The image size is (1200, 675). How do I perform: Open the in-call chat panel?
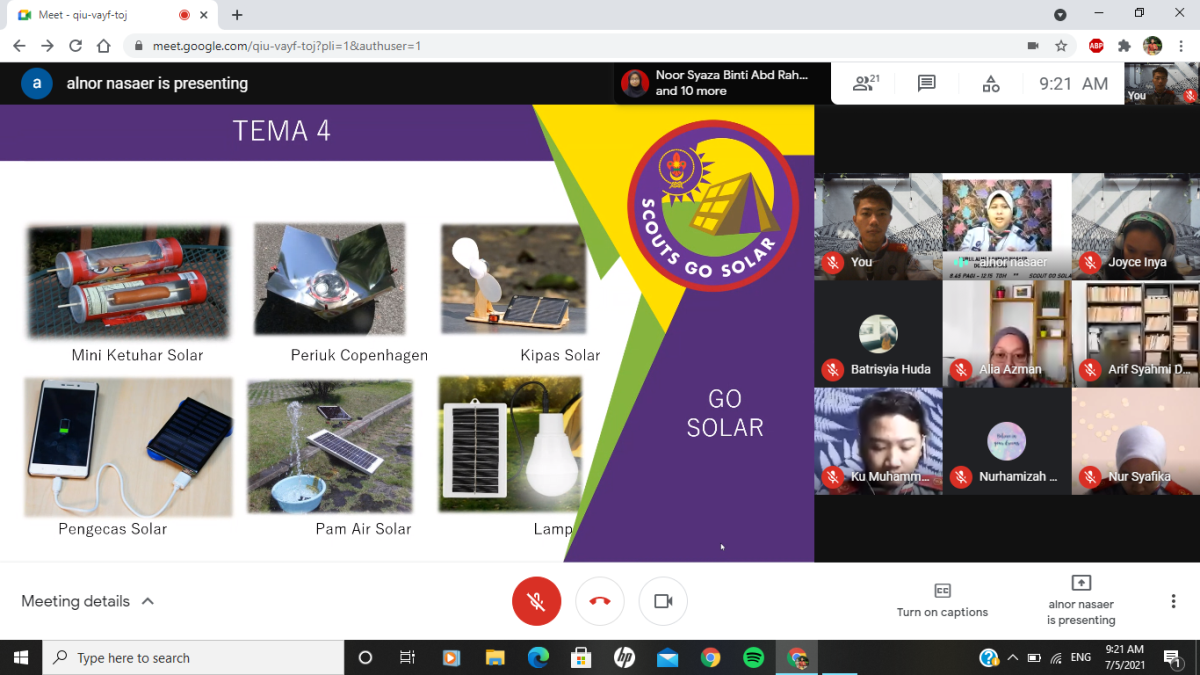pyautogui.click(x=926, y=83)
